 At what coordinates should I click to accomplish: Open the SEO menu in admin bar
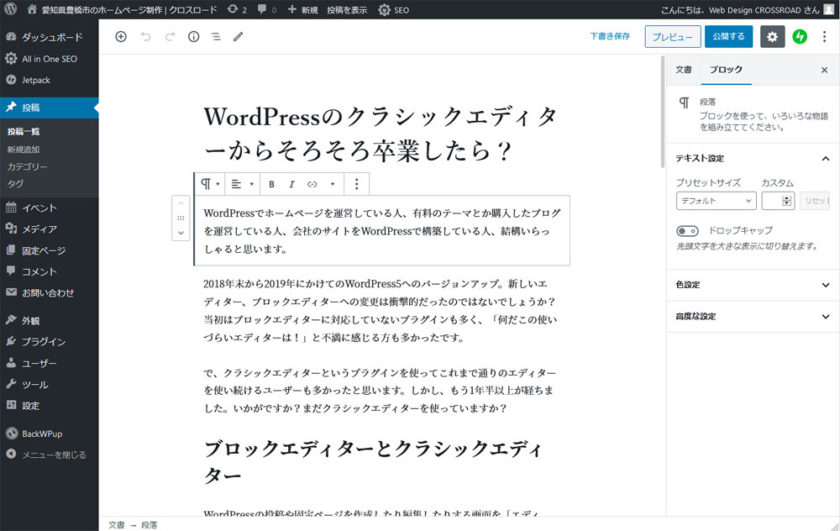394,10
